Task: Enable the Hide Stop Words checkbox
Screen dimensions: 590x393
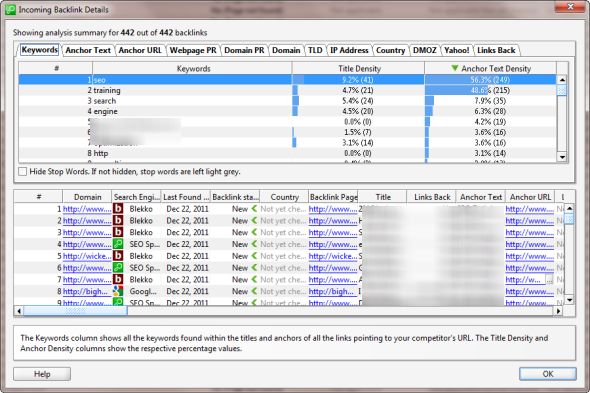Action: (23, 172)
